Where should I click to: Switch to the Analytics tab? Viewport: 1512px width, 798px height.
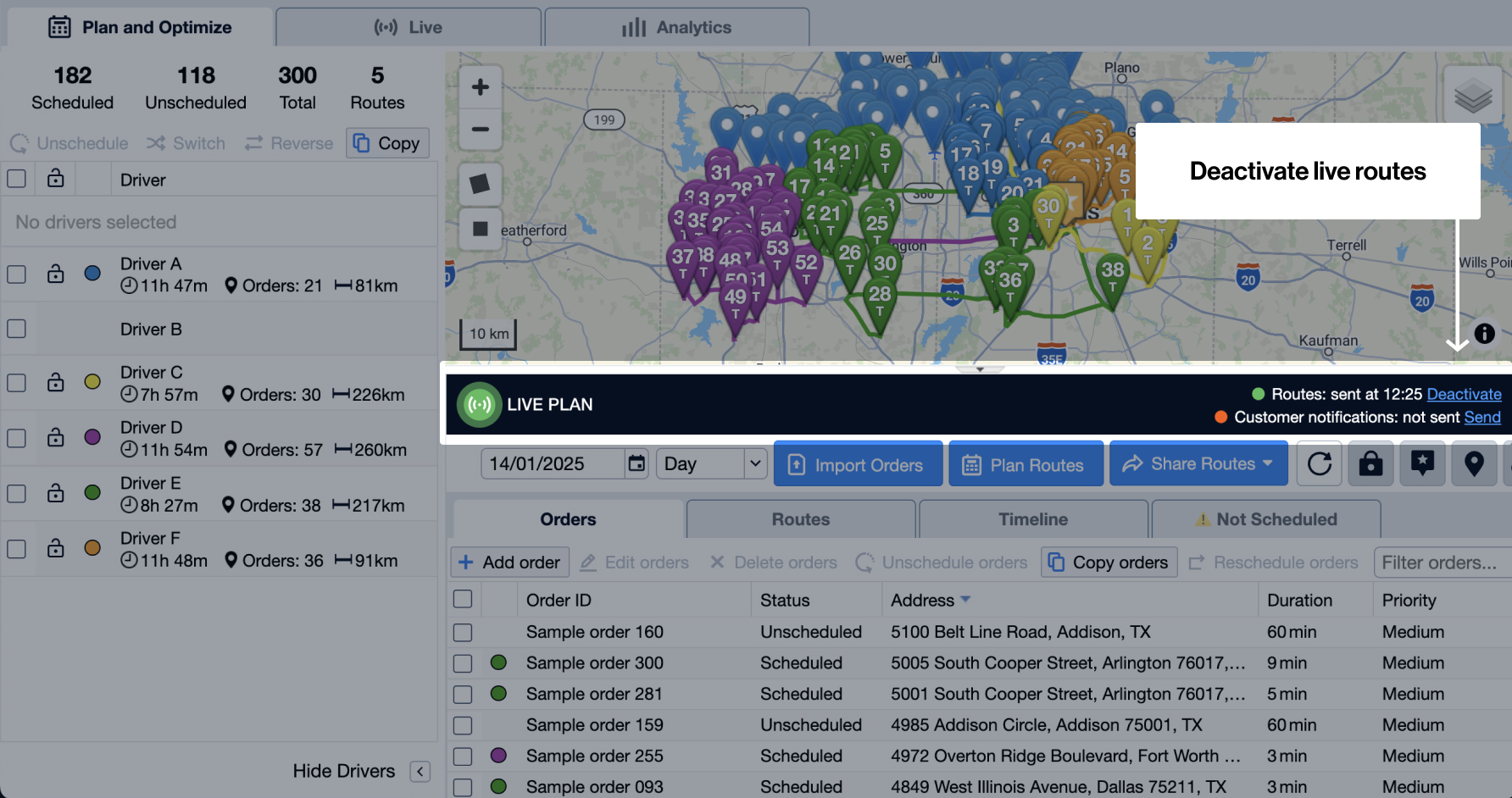point(676,27)
